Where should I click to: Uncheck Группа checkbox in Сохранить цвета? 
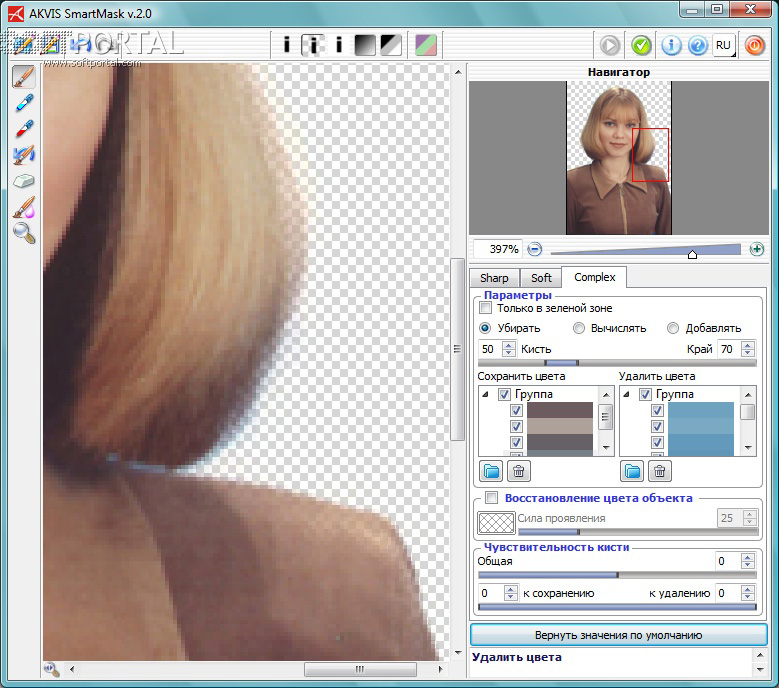pyautogui.click(x=504, y=394)
